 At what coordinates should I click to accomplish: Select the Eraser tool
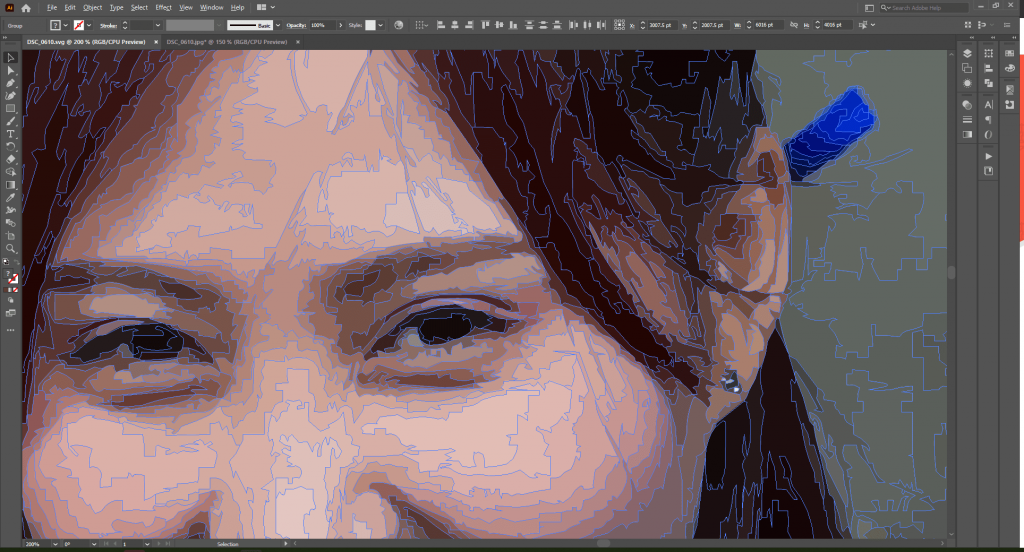pyautogui.click(x=10, y=159)
